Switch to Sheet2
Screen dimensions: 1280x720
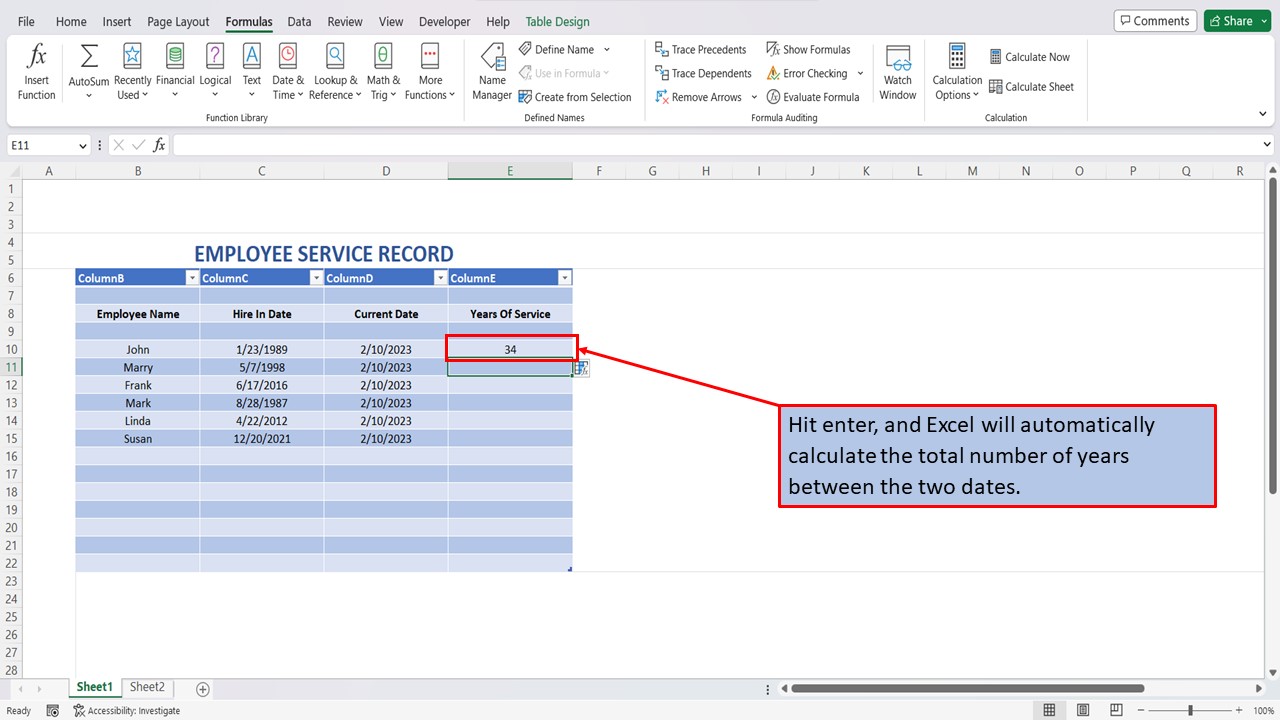click(x=147, y=687)
